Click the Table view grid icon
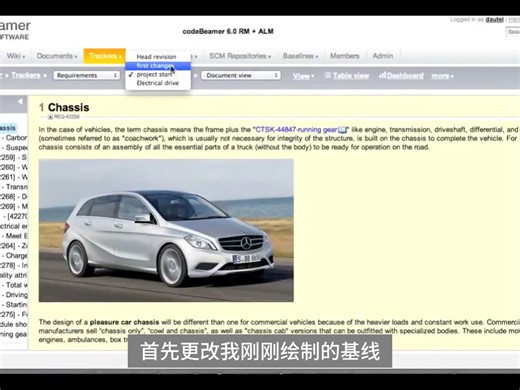The width and height of the screenshot is (520, 390). tap(328, 75)
